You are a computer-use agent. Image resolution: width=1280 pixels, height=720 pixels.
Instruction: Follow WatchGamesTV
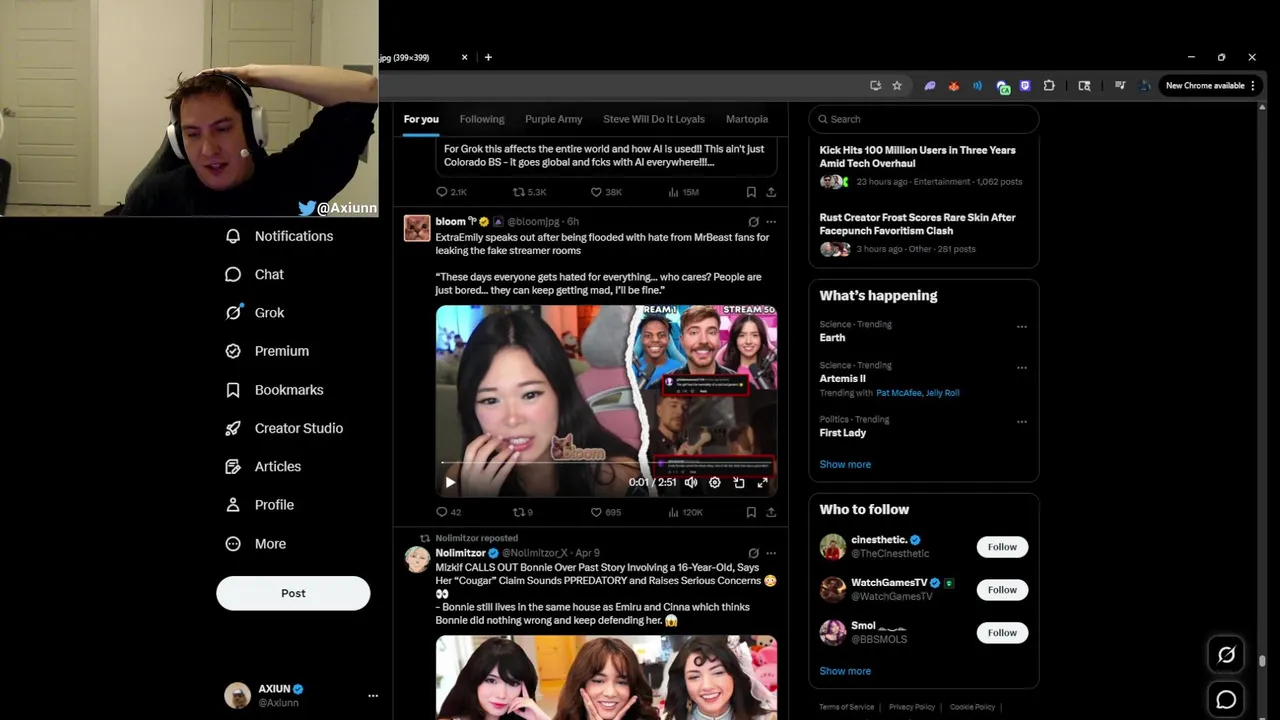pos(1002,590)
